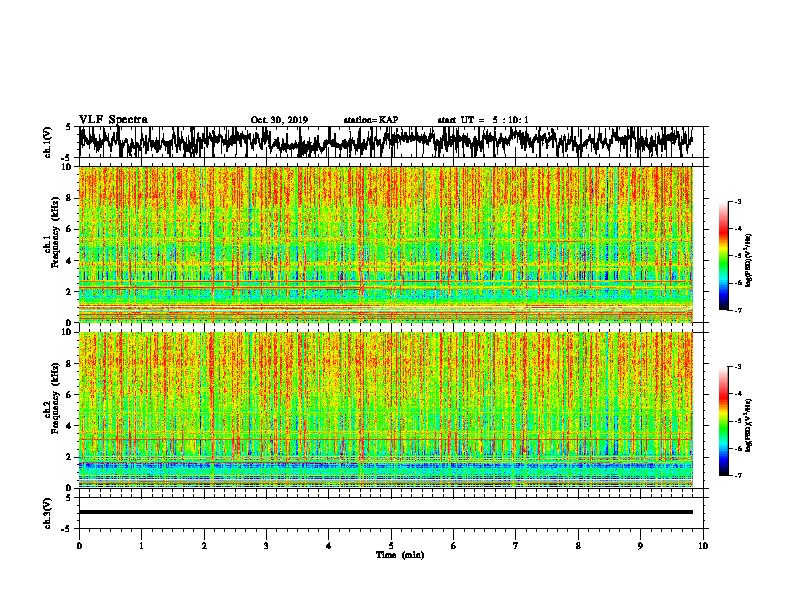Click the ch.1 voltage waveform trace
Viewport: 792px width, 612px height.
click(385, 142)
